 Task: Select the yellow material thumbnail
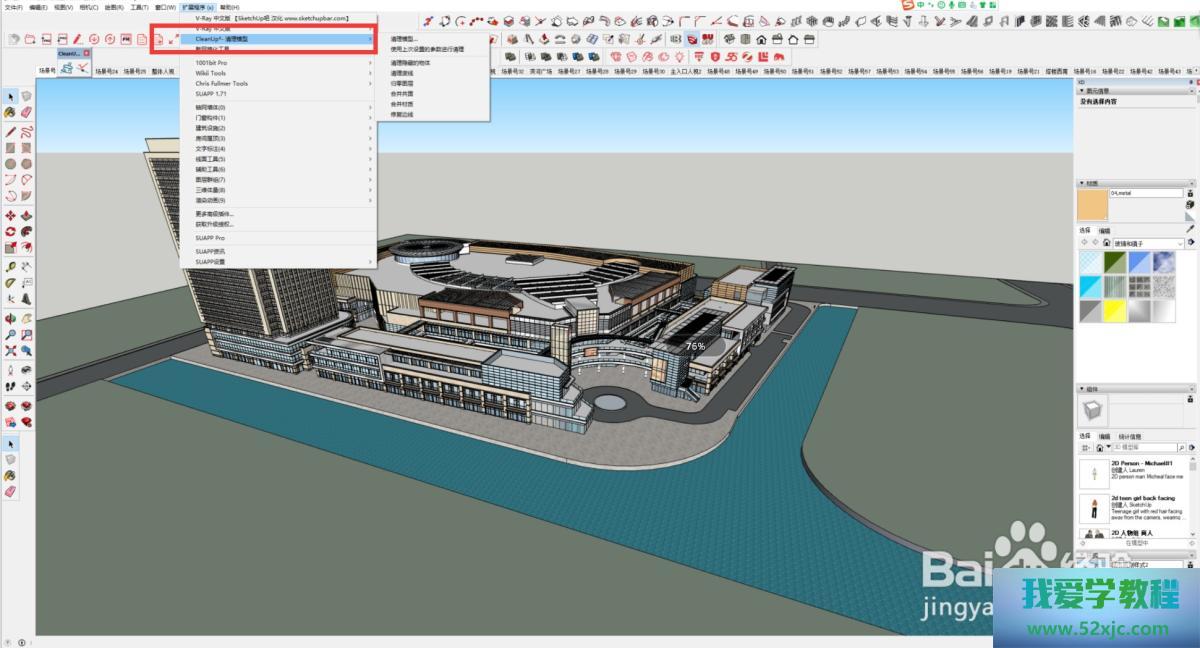point(1114,312)
